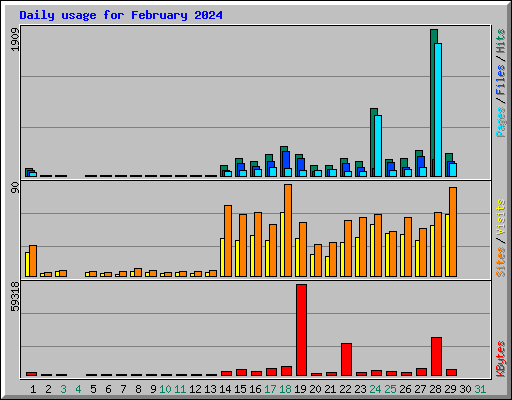The image size is (512, 400).
Task: Click the orange sites bar for day 1
Action: (33, 261)
